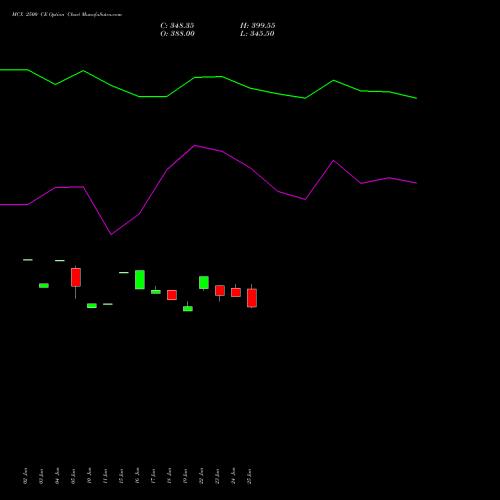Image resolution: width=500 pixels, height=500 pixels.
Task: Click the close price value C: 348.35
Action: [x=177, y=26]
